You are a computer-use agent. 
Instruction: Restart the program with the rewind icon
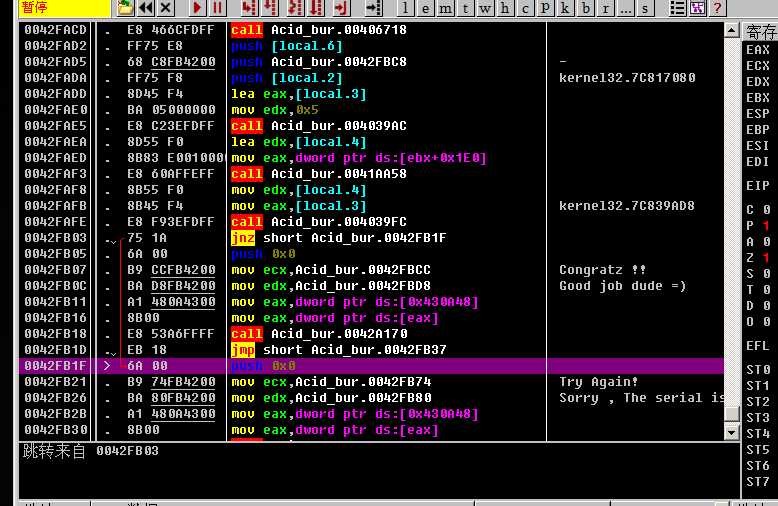click(146, 7)
